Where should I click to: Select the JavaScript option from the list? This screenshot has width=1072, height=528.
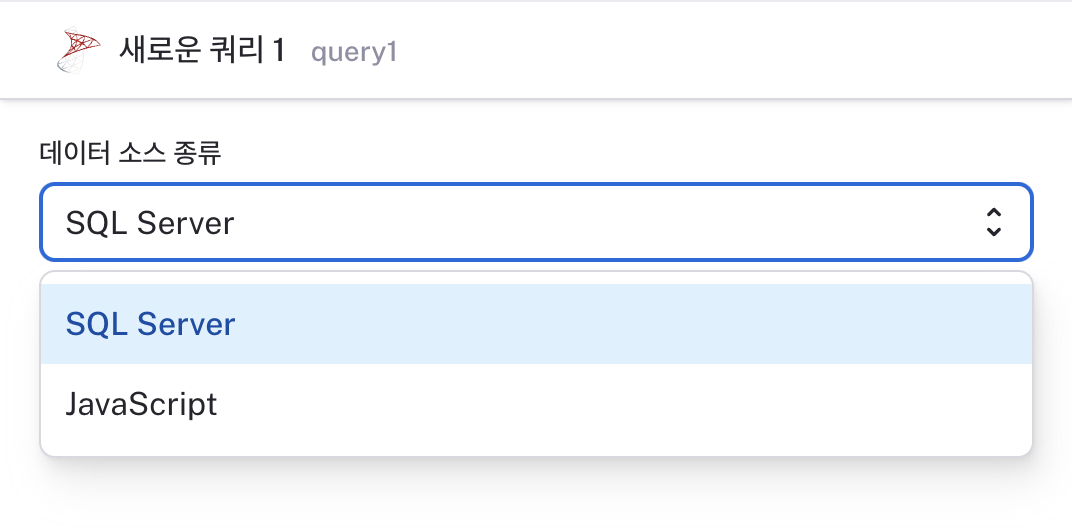tap(536, 404)
